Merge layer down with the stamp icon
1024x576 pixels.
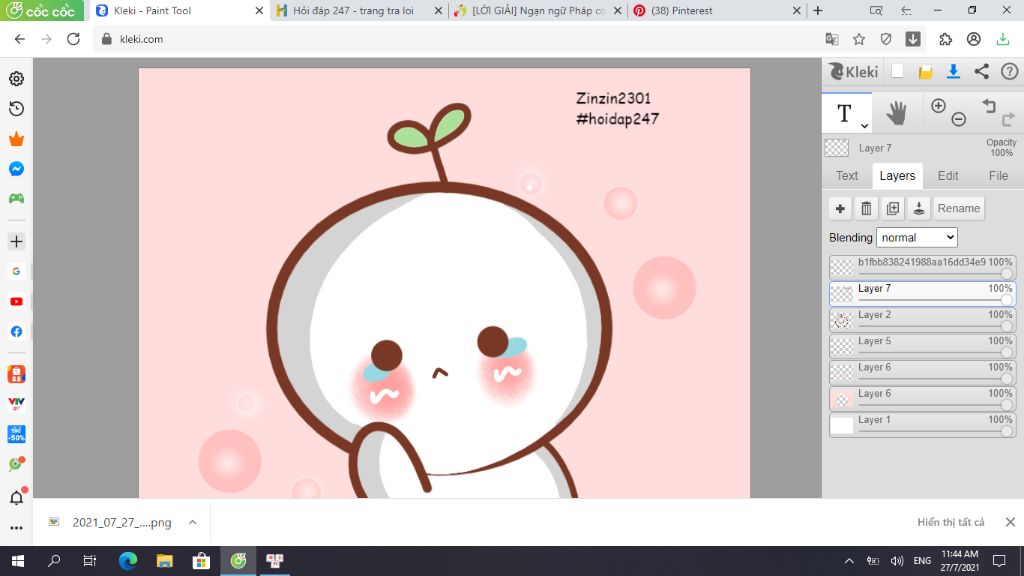point(919,208)
